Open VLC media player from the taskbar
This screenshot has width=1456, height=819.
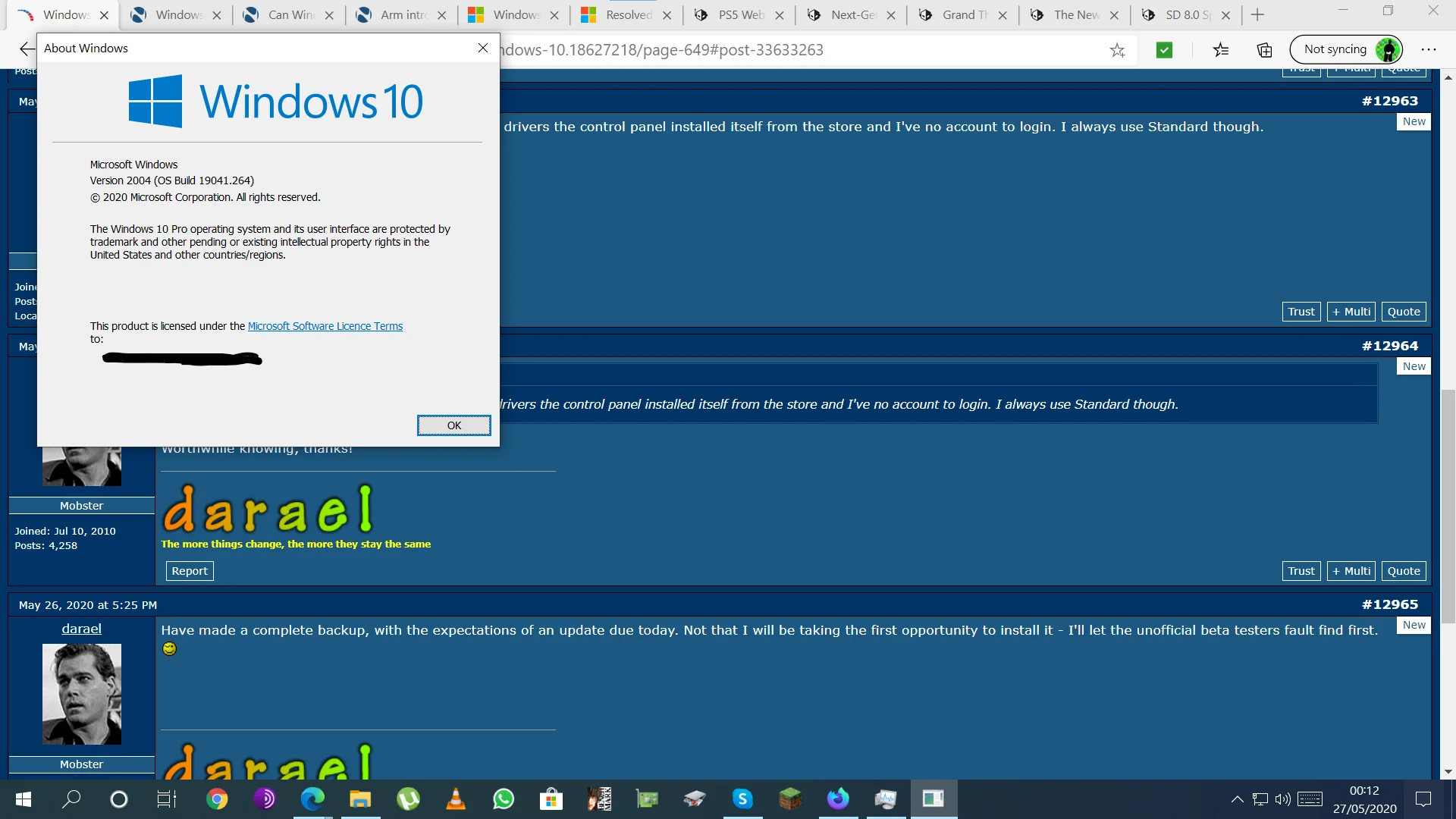456,799
